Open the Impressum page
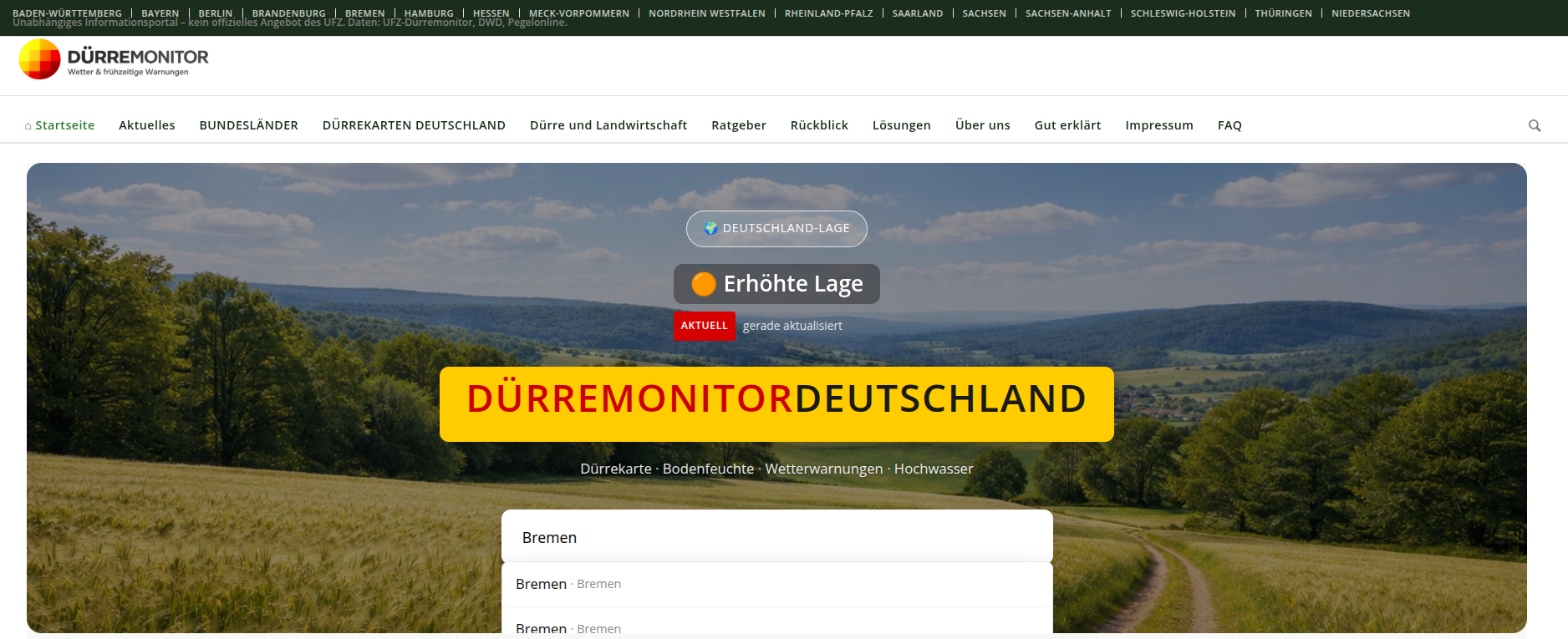Screen dimensions: 1568x639 [1159, 125]
